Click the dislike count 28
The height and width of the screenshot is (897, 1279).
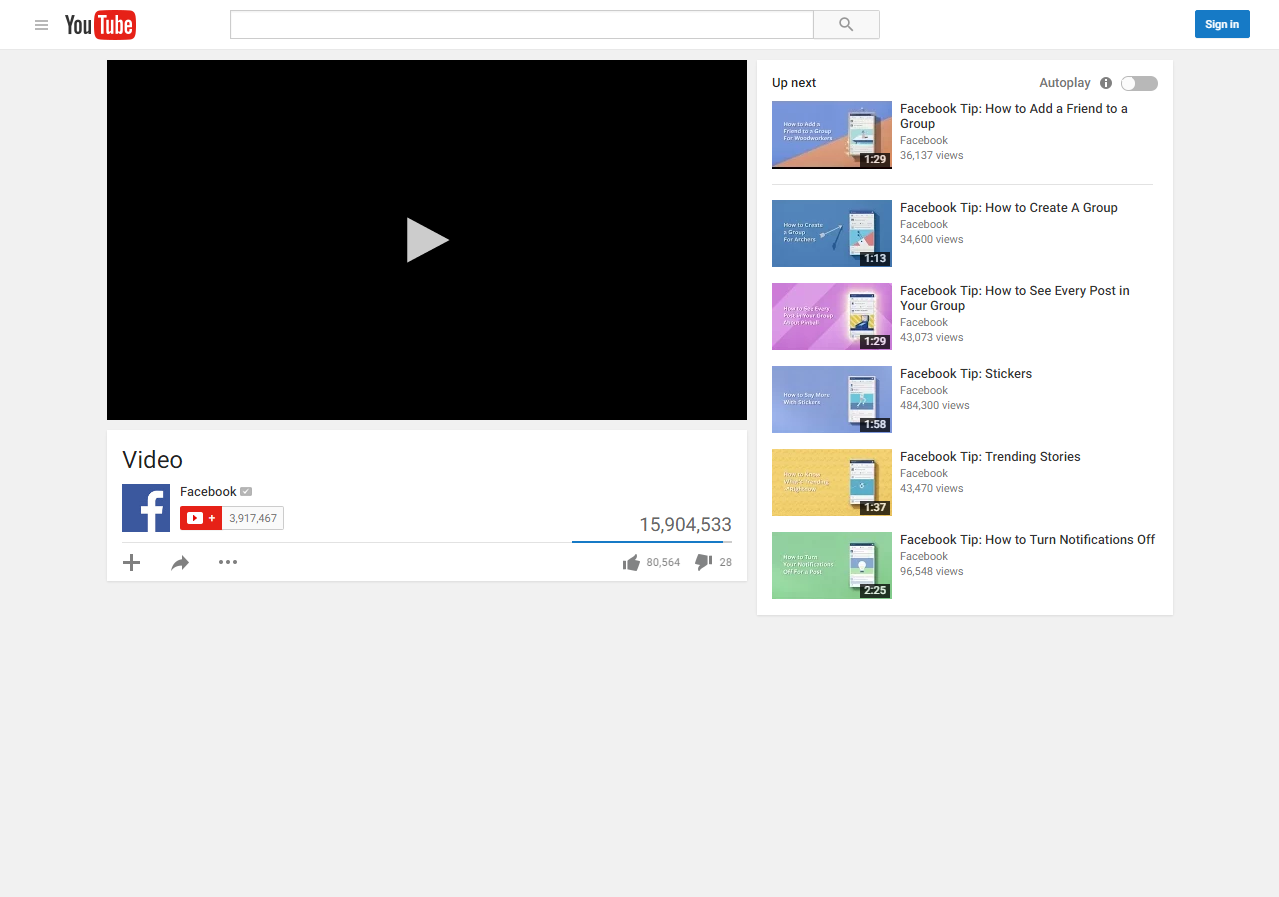(x=726, y=563)
